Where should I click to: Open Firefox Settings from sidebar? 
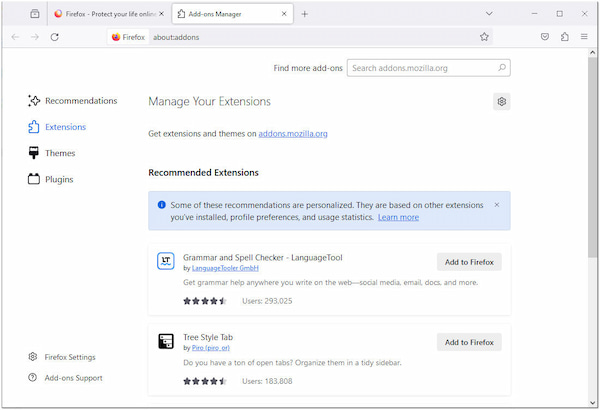pyautogui.click(x=62, y=357)
